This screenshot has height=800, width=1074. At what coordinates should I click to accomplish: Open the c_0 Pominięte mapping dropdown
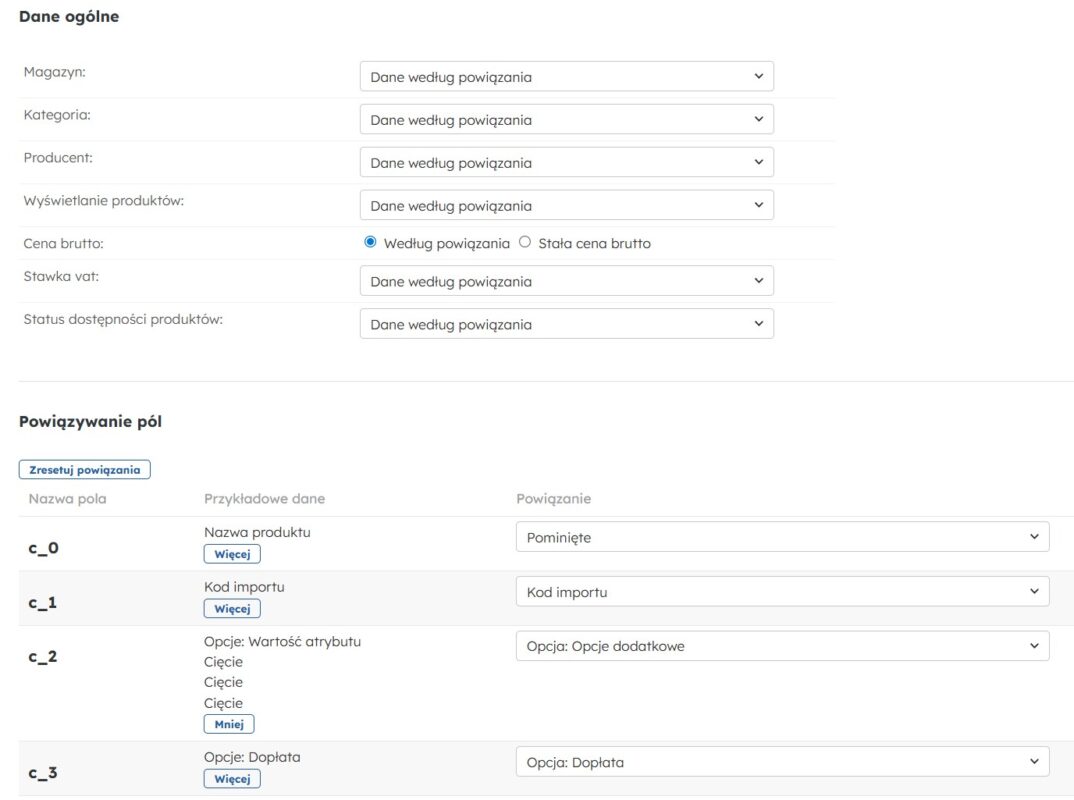pos(782,537)
